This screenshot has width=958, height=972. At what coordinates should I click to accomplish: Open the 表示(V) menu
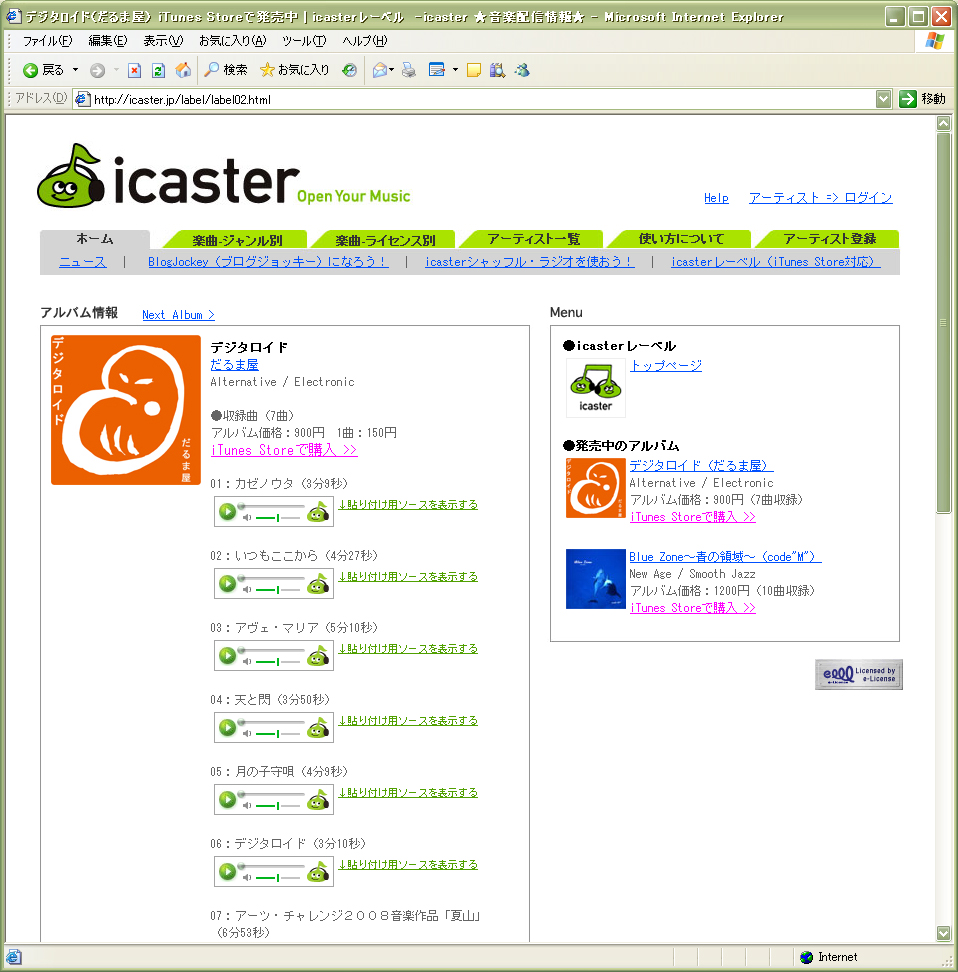163,41
